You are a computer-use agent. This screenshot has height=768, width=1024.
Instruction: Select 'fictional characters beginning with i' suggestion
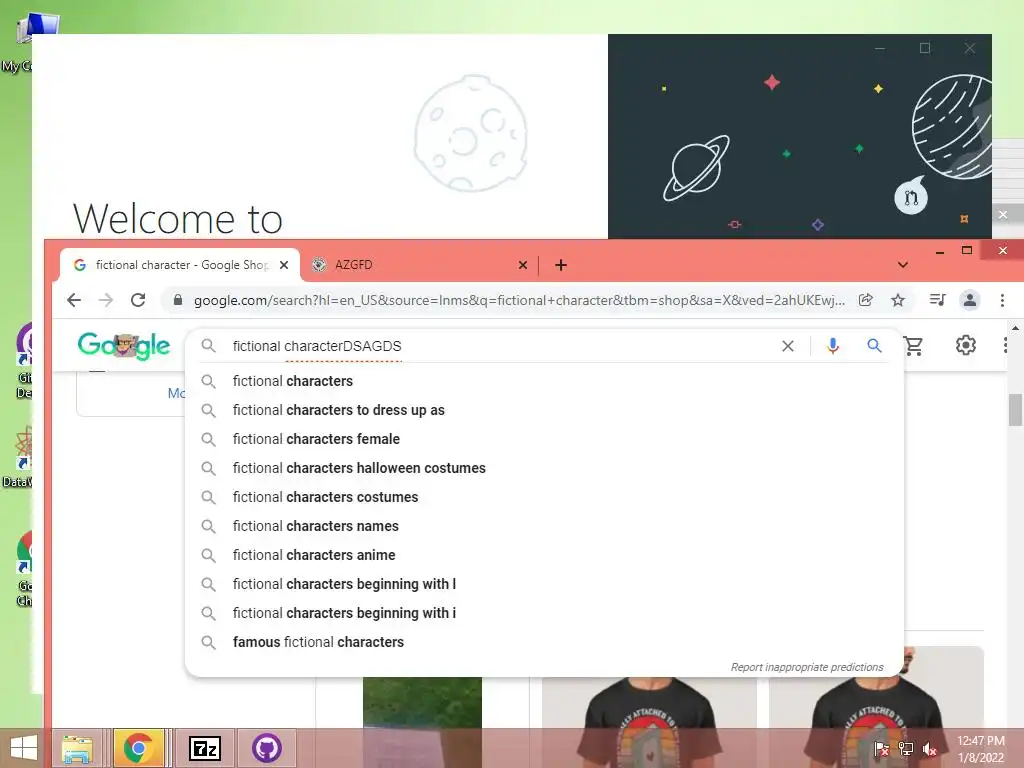[545, 613]
